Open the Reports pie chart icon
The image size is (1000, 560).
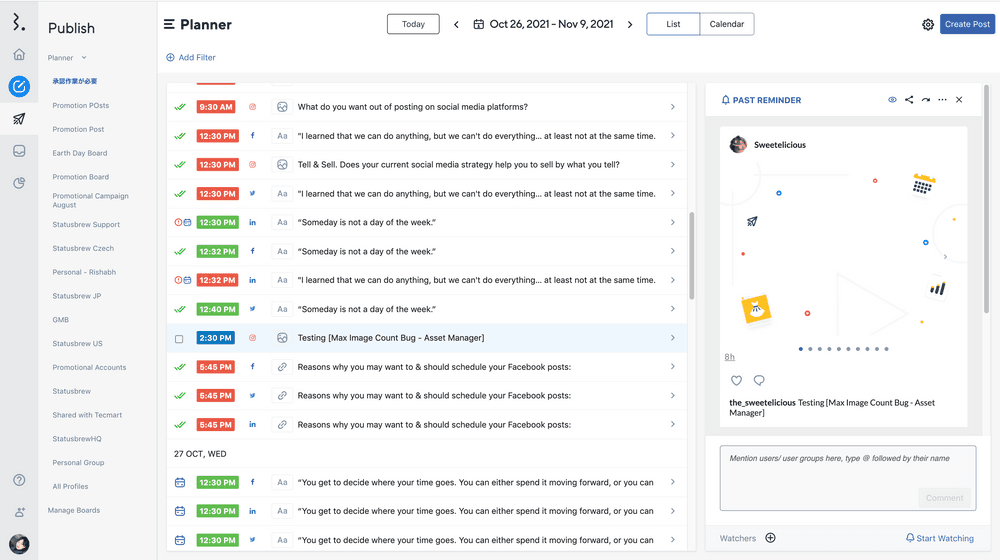[19, 183]
